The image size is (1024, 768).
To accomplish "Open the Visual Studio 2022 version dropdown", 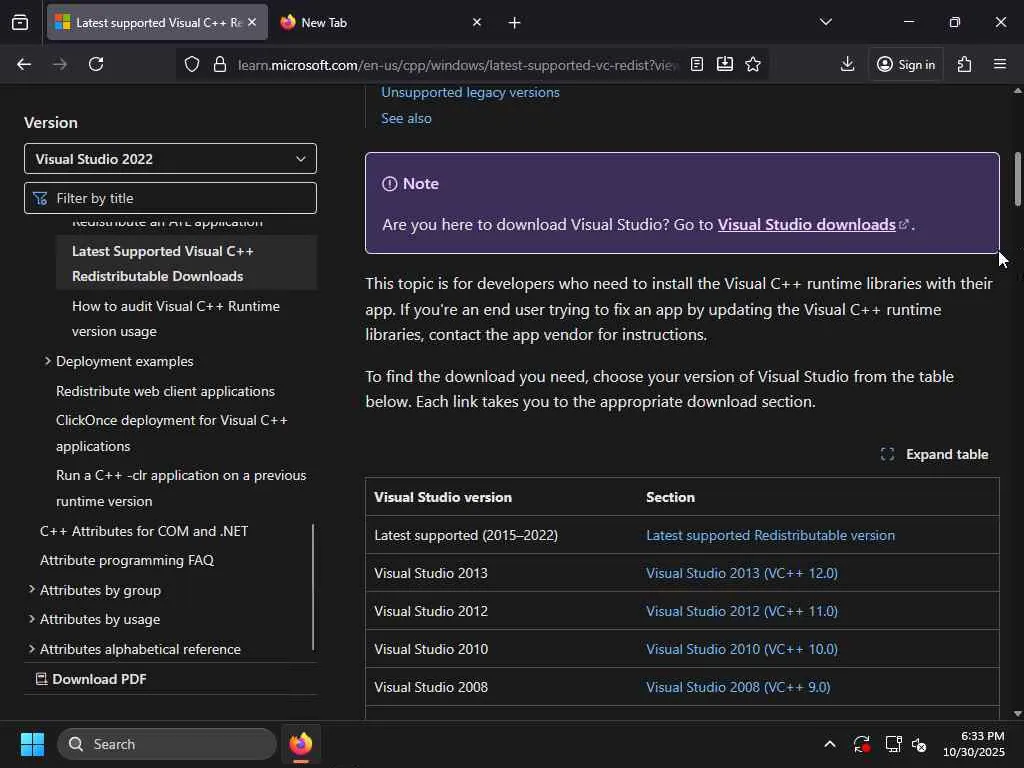I will 170,159.
